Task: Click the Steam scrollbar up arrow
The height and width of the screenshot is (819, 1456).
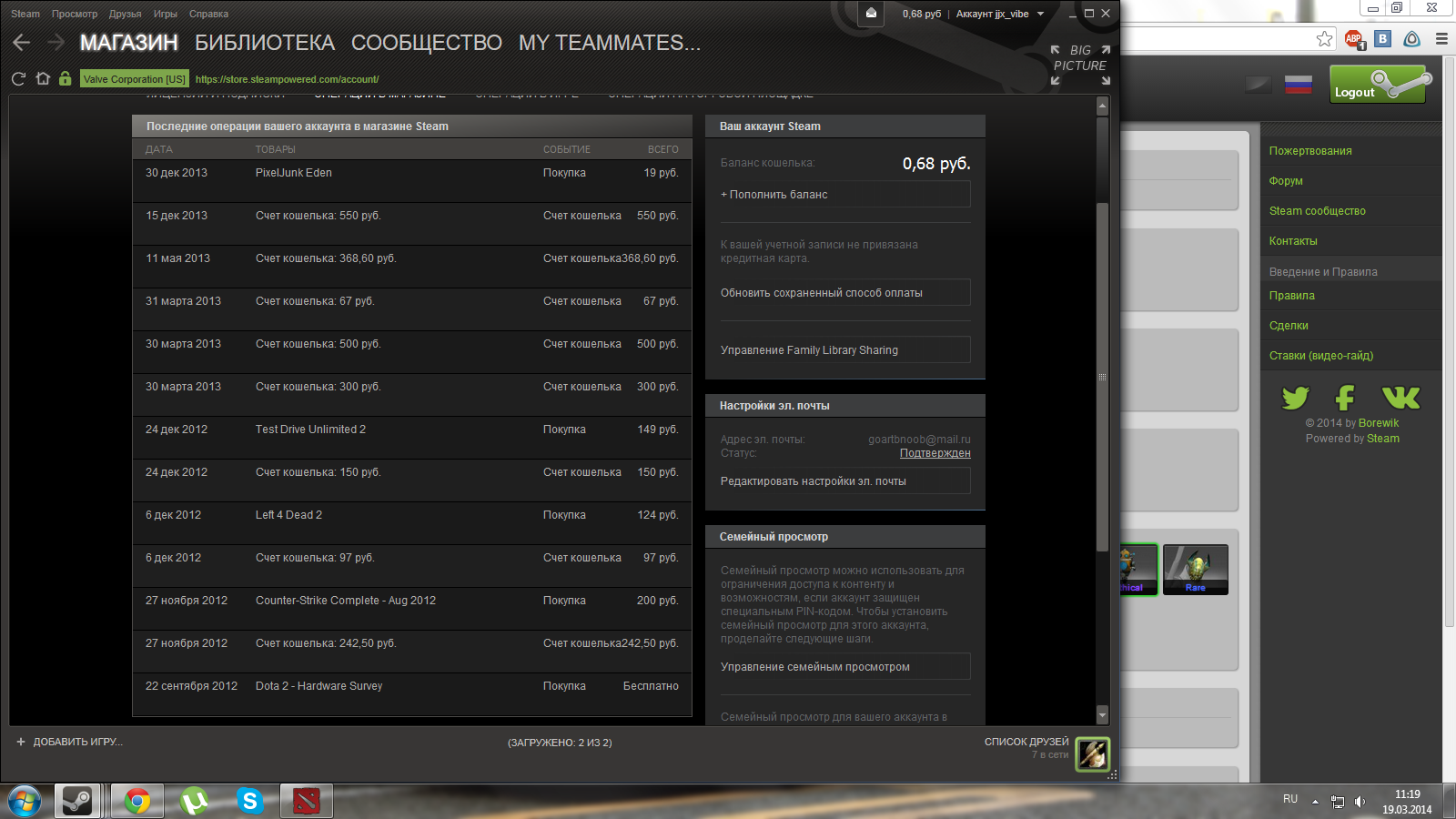Action: tap(1102, 106)
